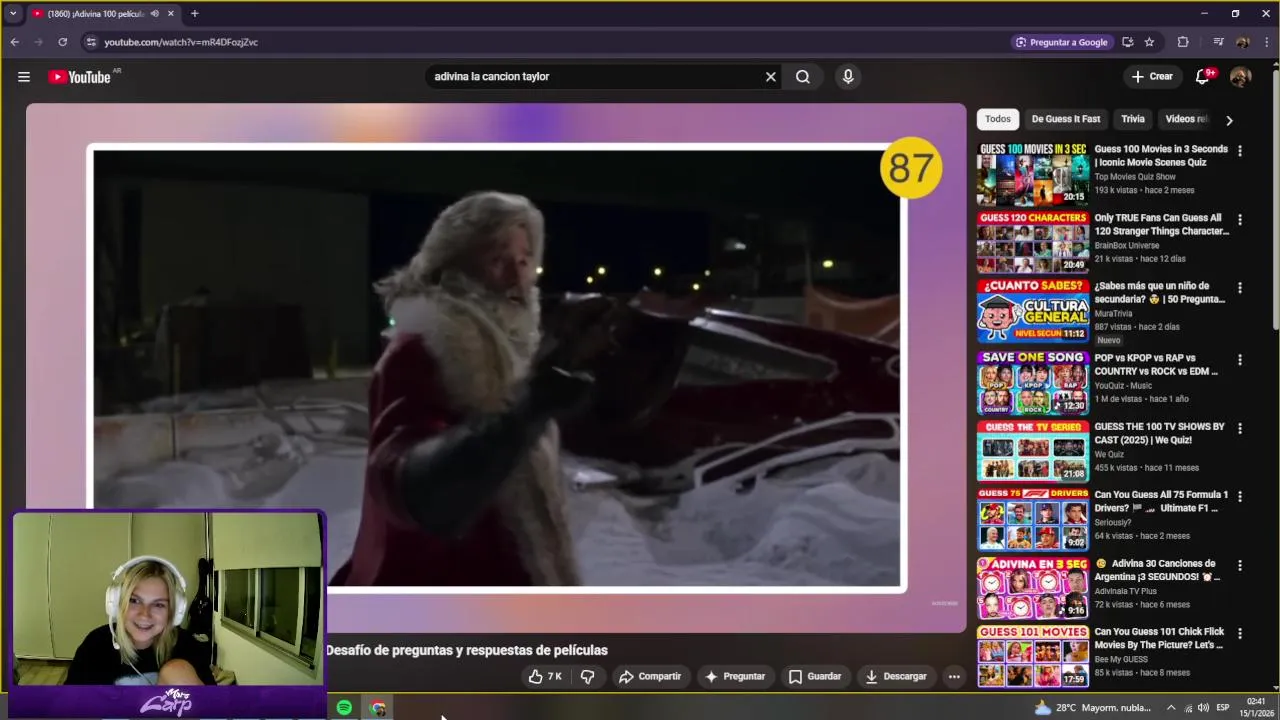Click the Preguntar button under the video

tap(735, 676)
